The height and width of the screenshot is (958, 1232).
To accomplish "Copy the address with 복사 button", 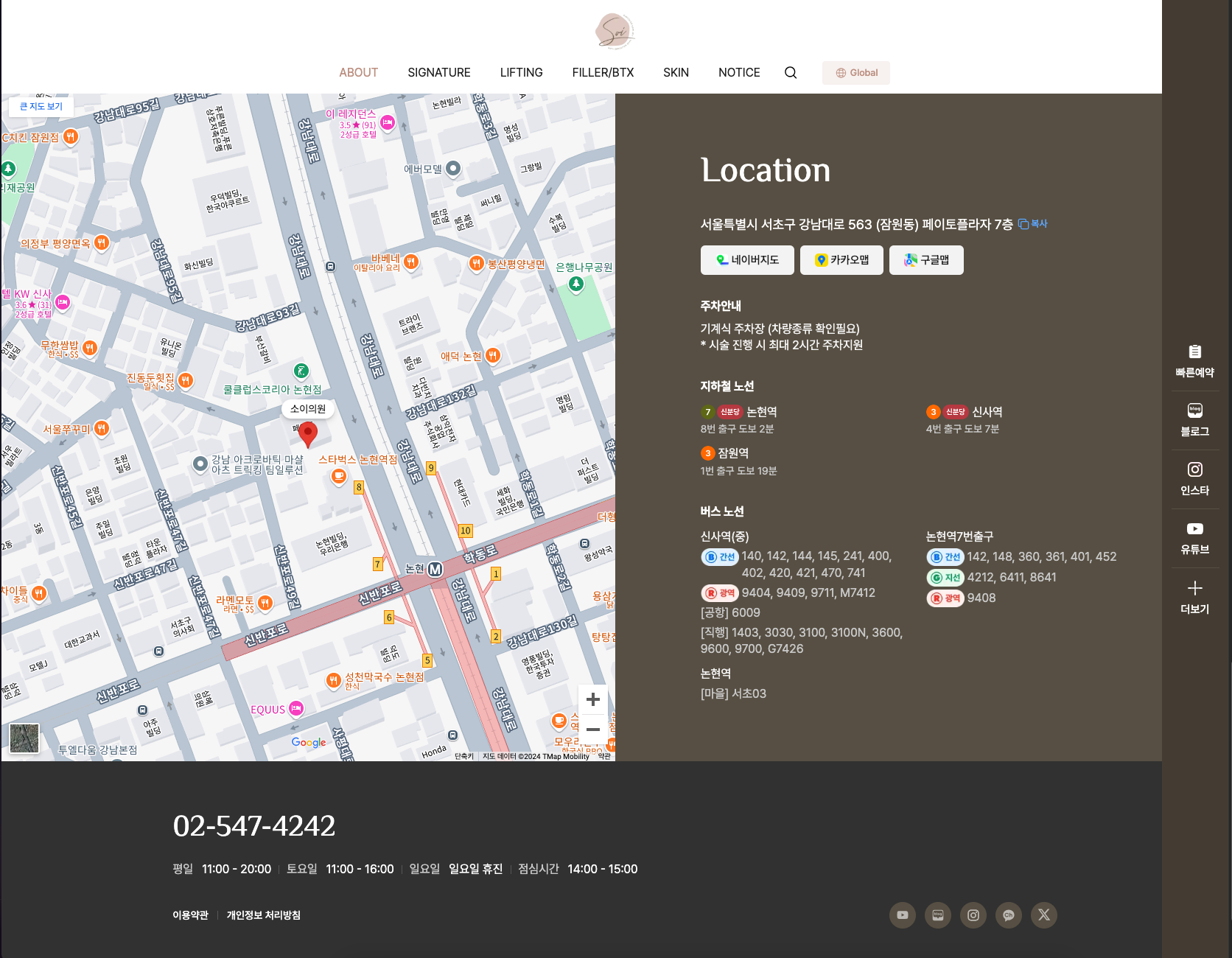I will 1033,224.
